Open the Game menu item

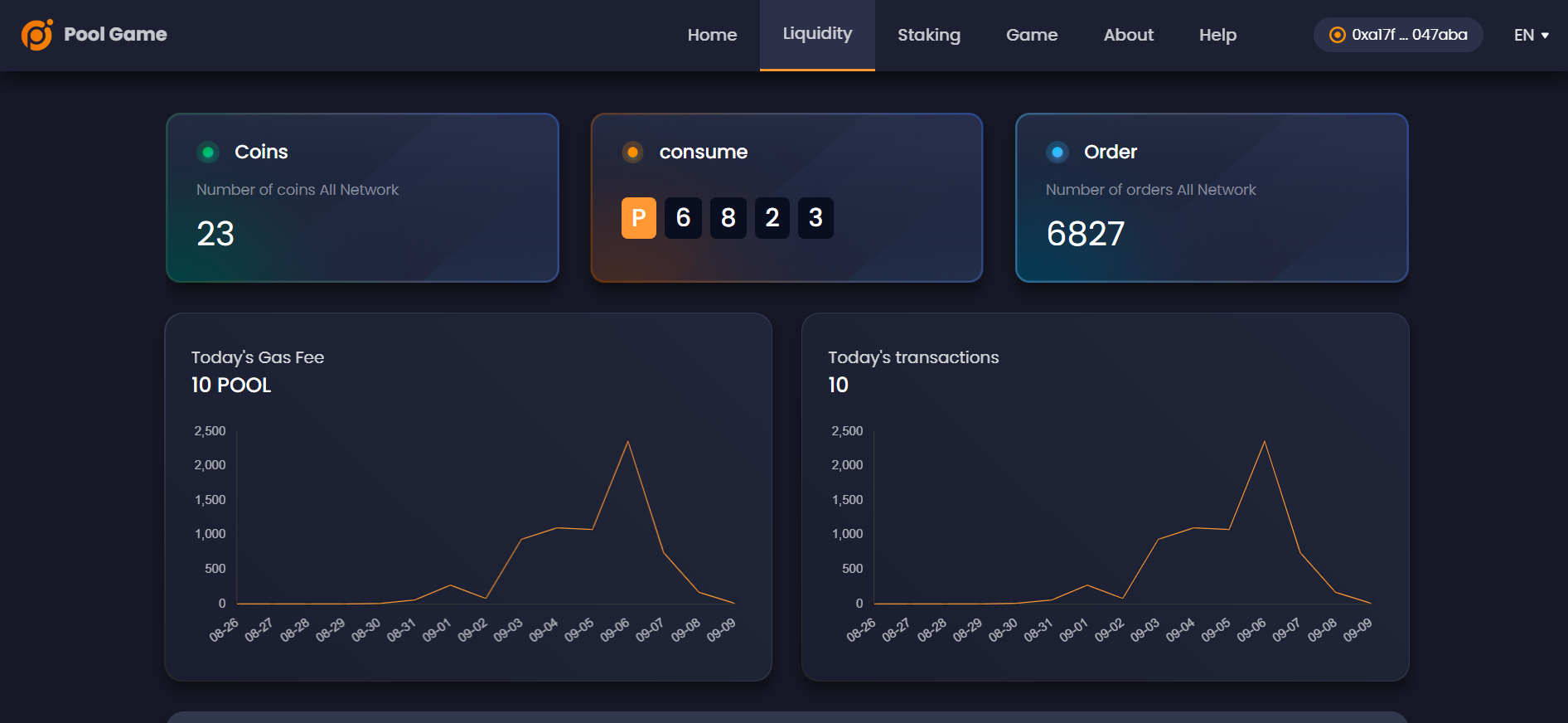[x=1032, y=35]
